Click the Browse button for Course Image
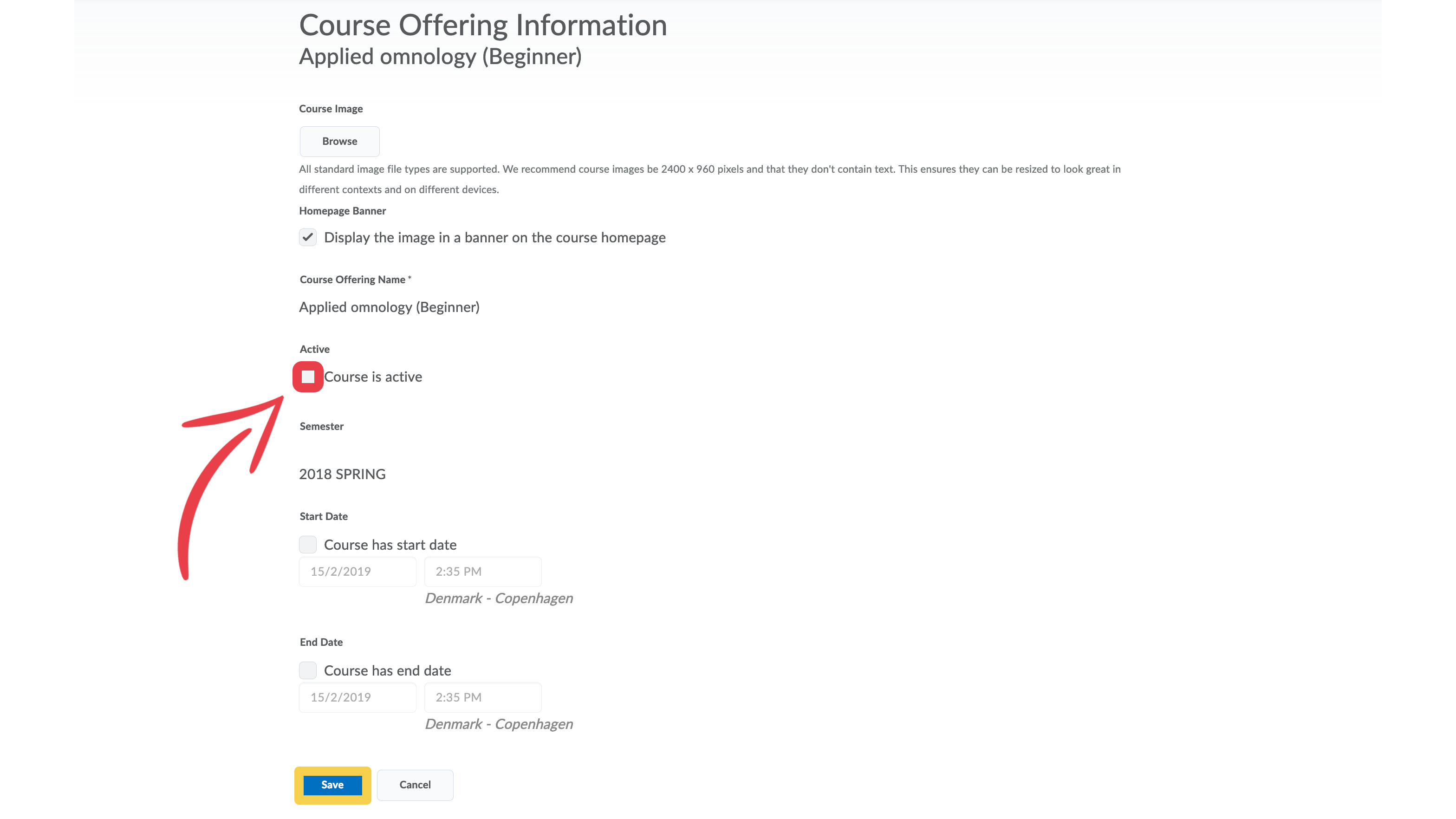 tap(339, 141)
